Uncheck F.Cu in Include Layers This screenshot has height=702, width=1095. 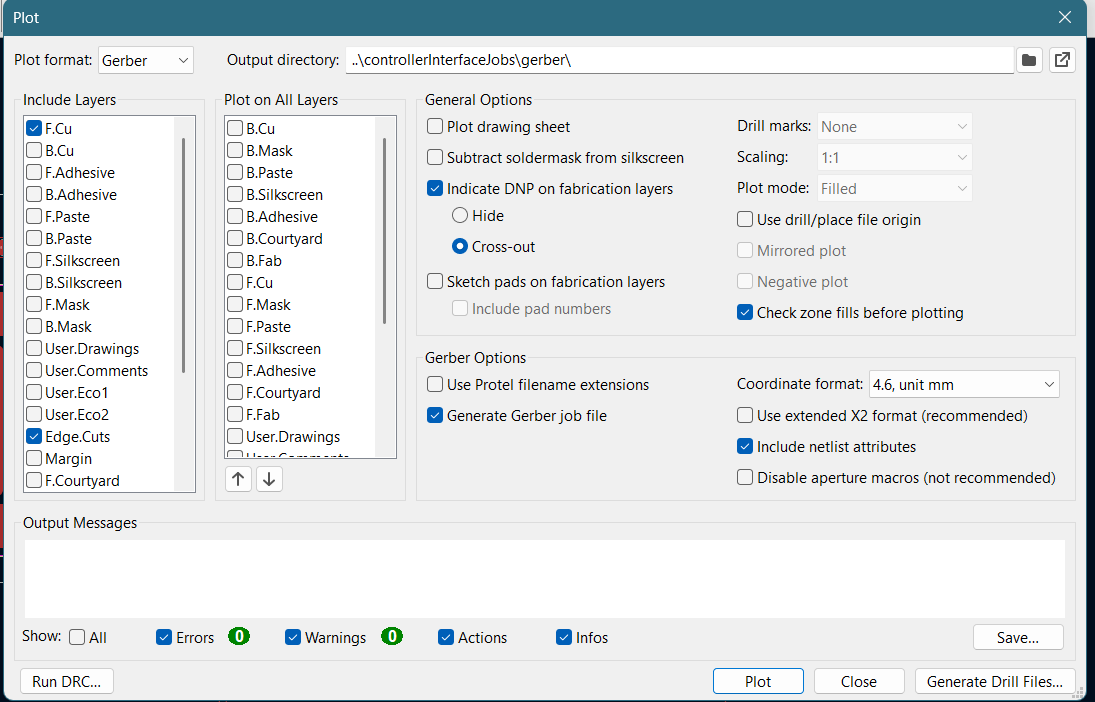tap(34, 129)
